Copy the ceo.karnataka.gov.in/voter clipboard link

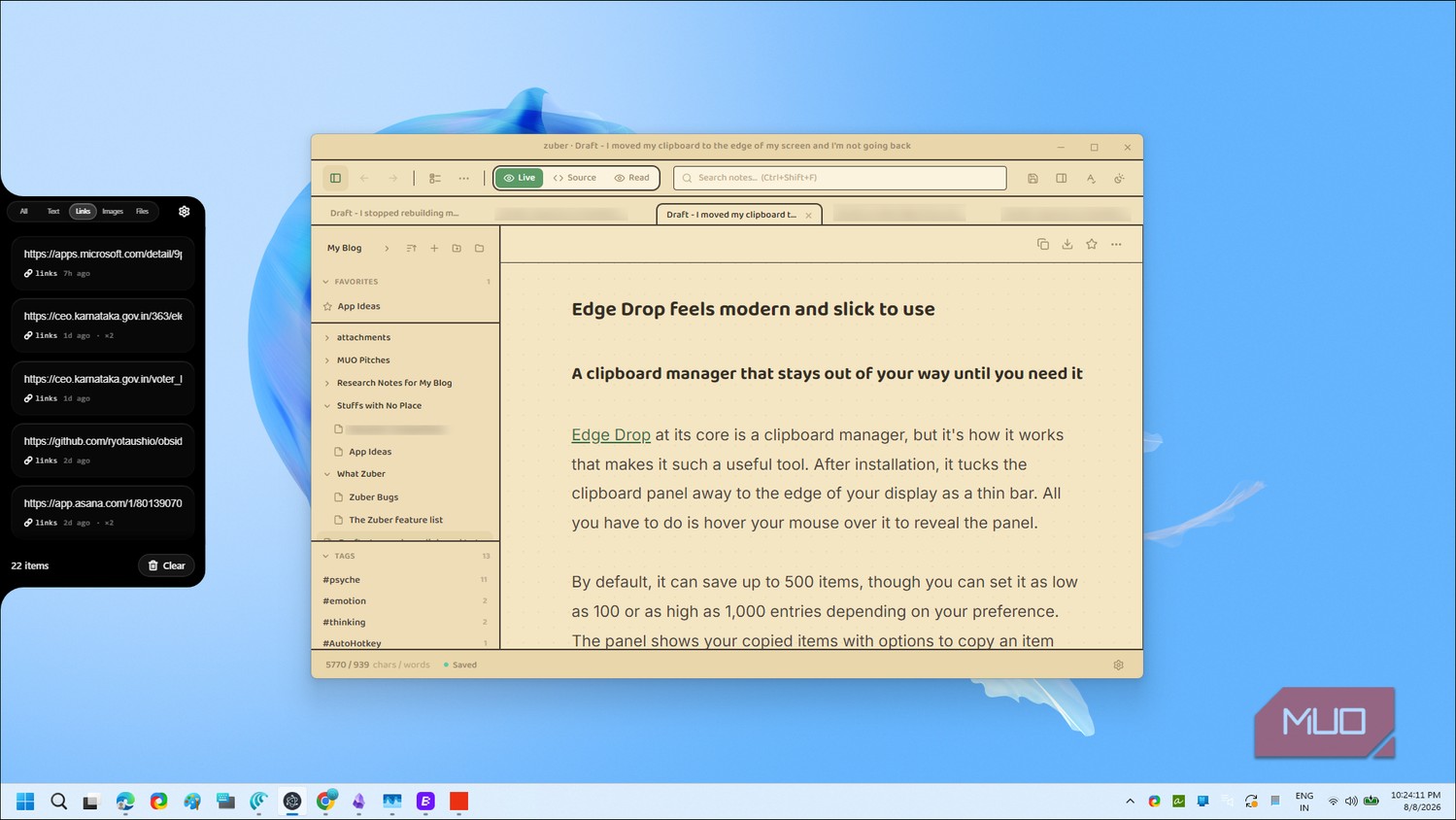[103, 388]
